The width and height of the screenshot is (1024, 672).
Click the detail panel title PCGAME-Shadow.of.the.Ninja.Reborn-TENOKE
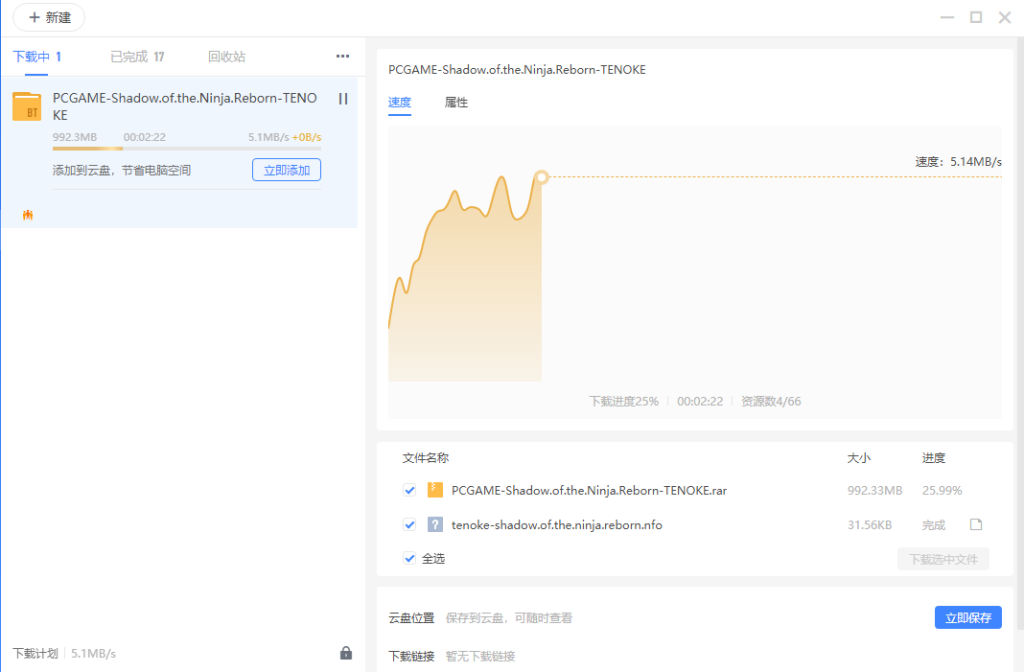pyautogui.click(x=517, y=70)
